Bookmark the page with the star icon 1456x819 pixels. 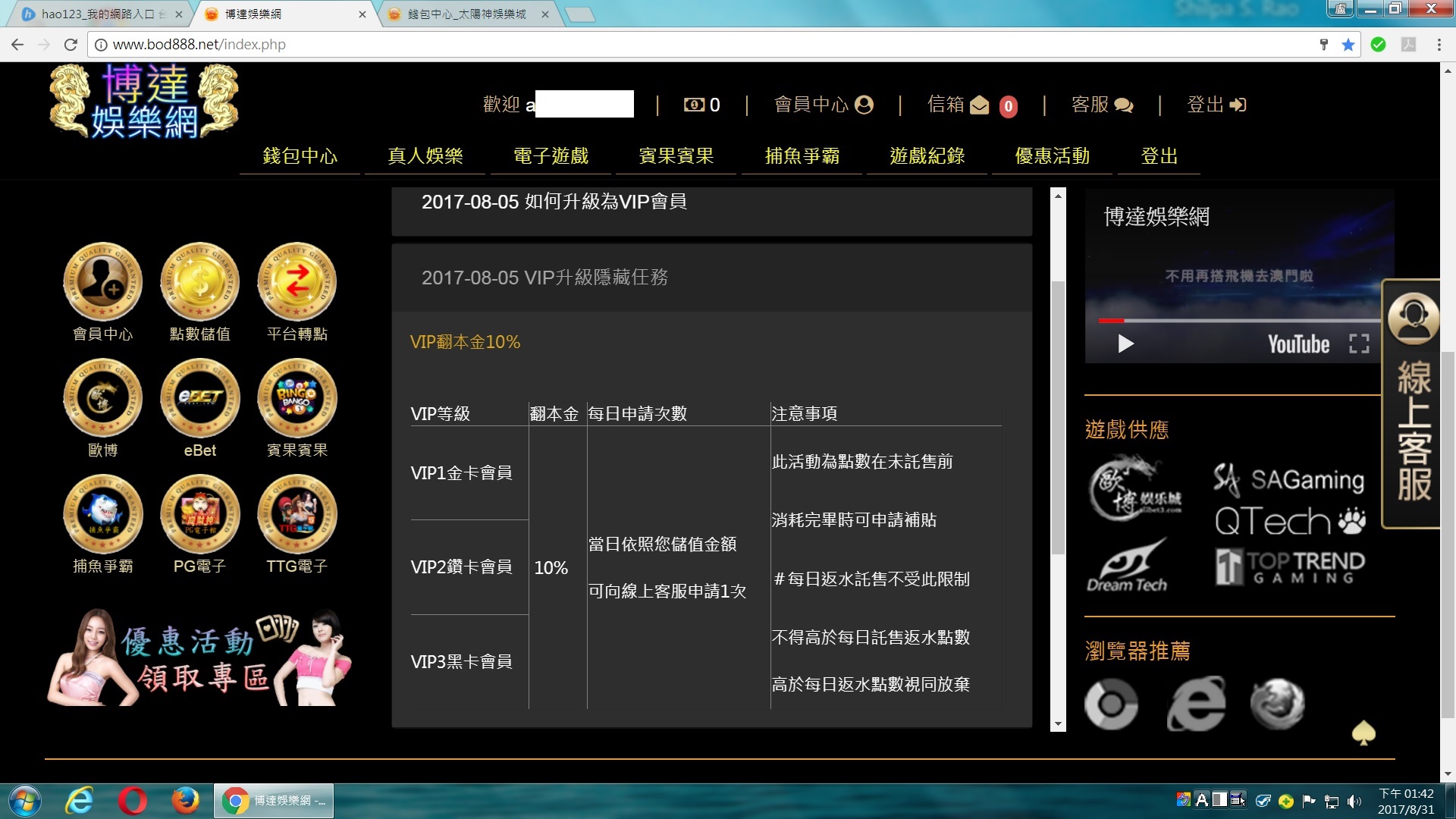pyautogui.click(x=1348, y=45)
